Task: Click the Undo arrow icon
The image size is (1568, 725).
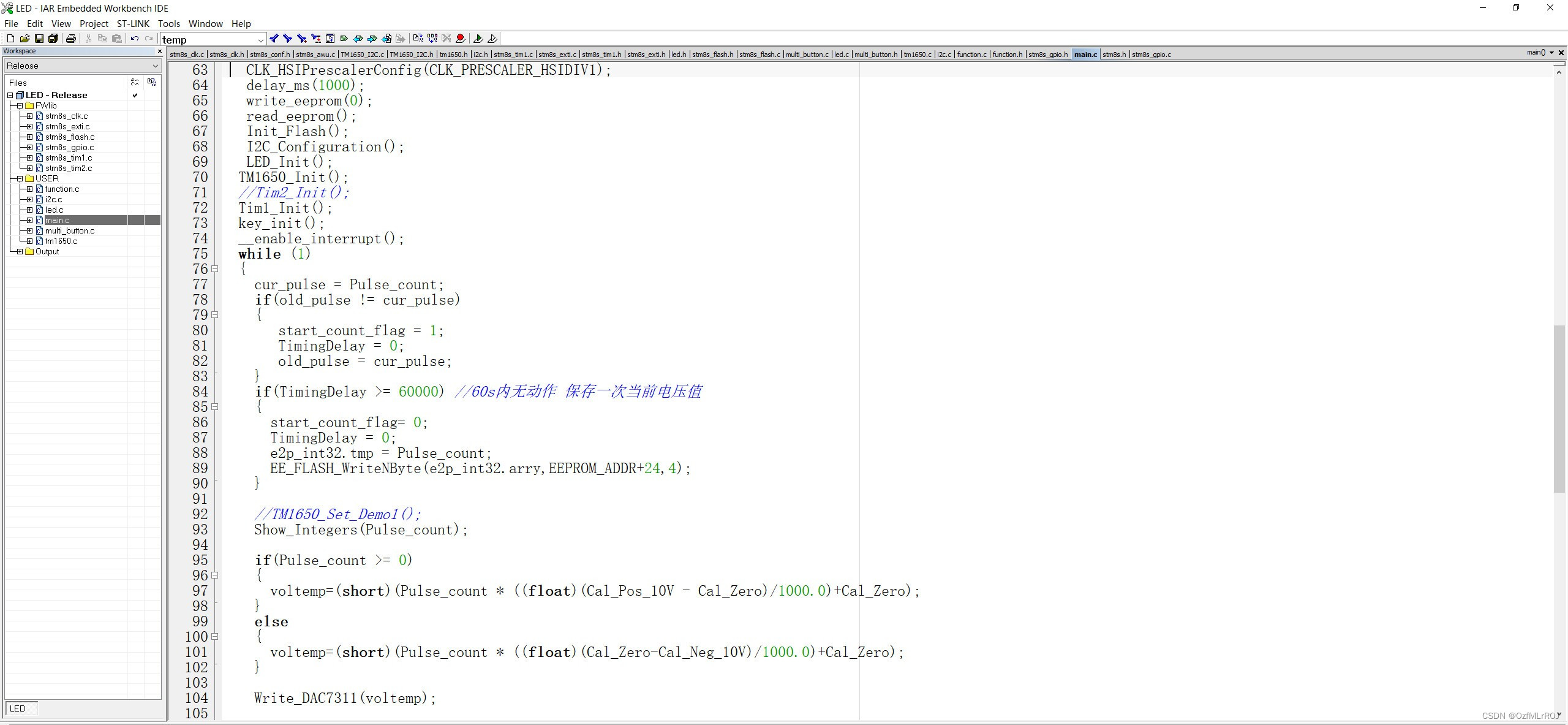Action: pyautogui.click(x=134, y=39)
